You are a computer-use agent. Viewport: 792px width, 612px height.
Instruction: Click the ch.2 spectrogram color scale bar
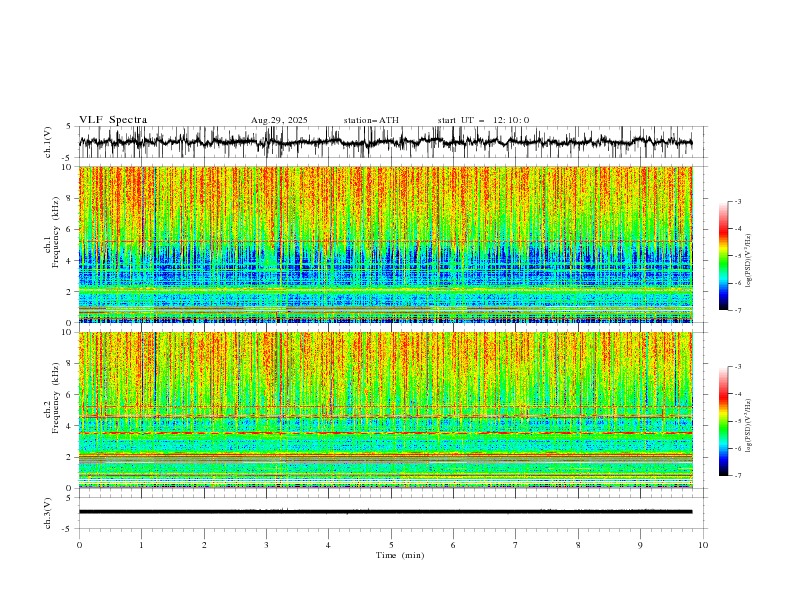[x=723, y=421]
